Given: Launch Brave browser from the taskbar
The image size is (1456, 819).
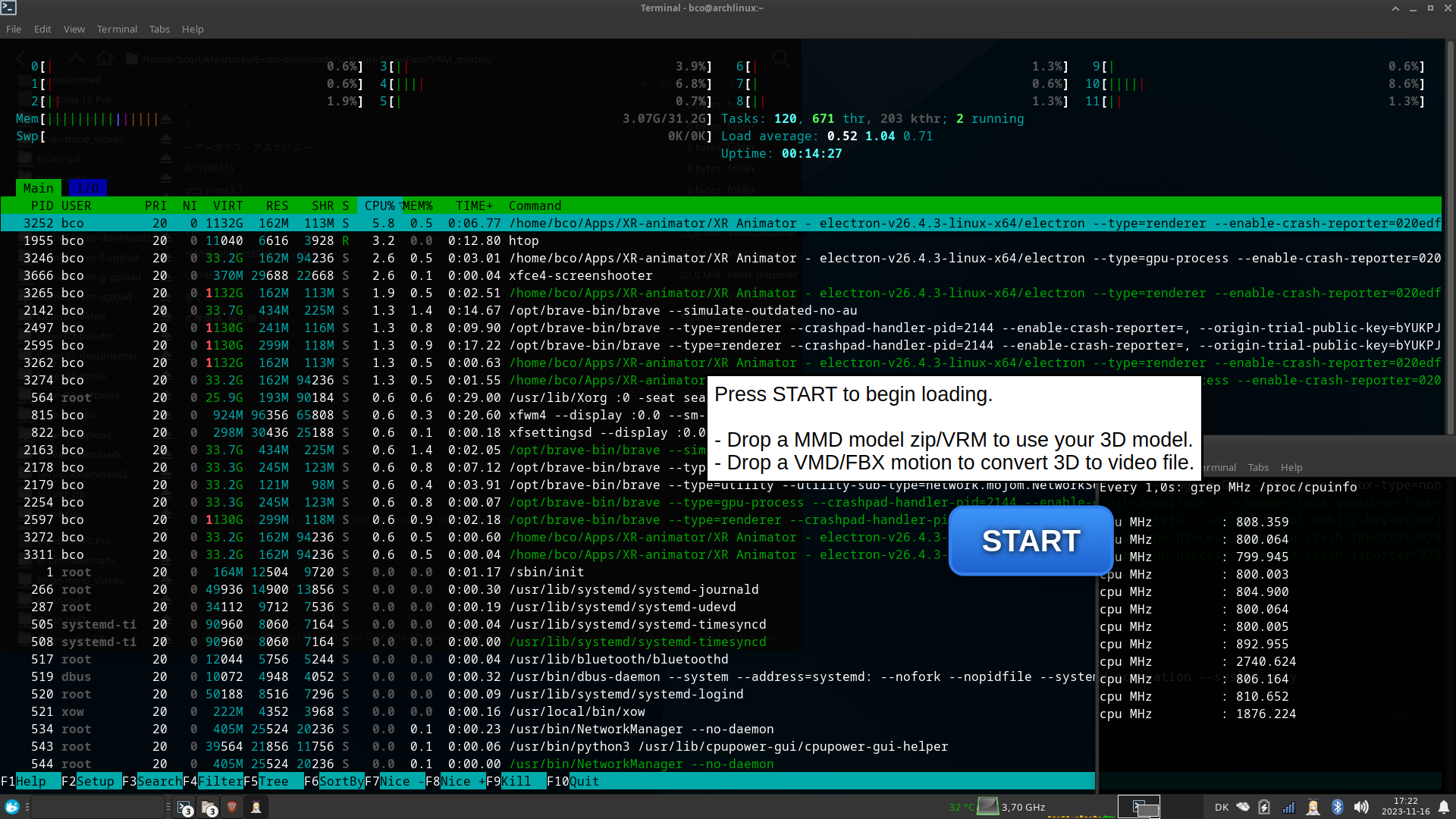Looking at the screenshot, I should click(231, 807).
